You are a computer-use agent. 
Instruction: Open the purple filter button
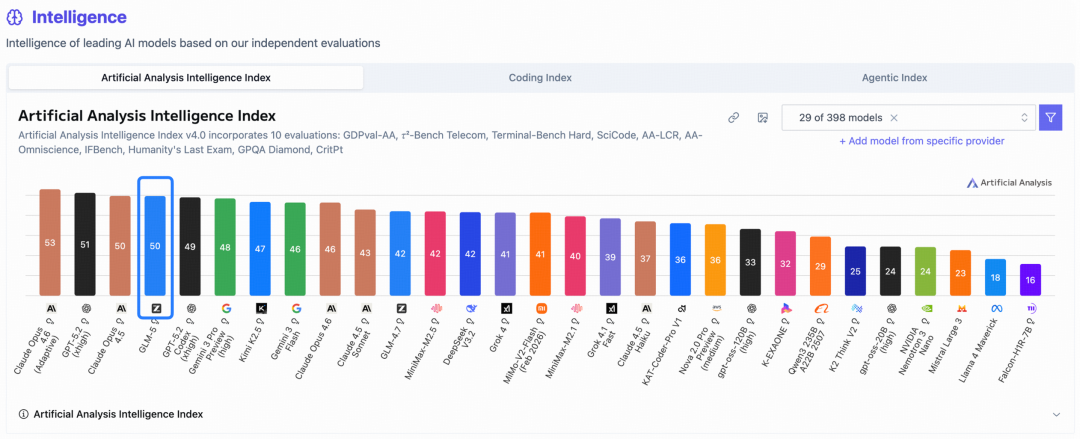click(1050, 118)
